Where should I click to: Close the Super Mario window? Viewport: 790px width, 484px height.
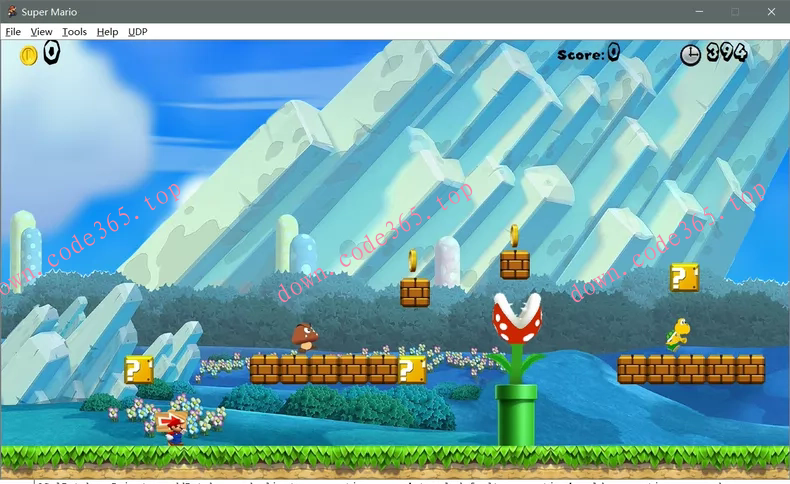(x=771, y=12)
